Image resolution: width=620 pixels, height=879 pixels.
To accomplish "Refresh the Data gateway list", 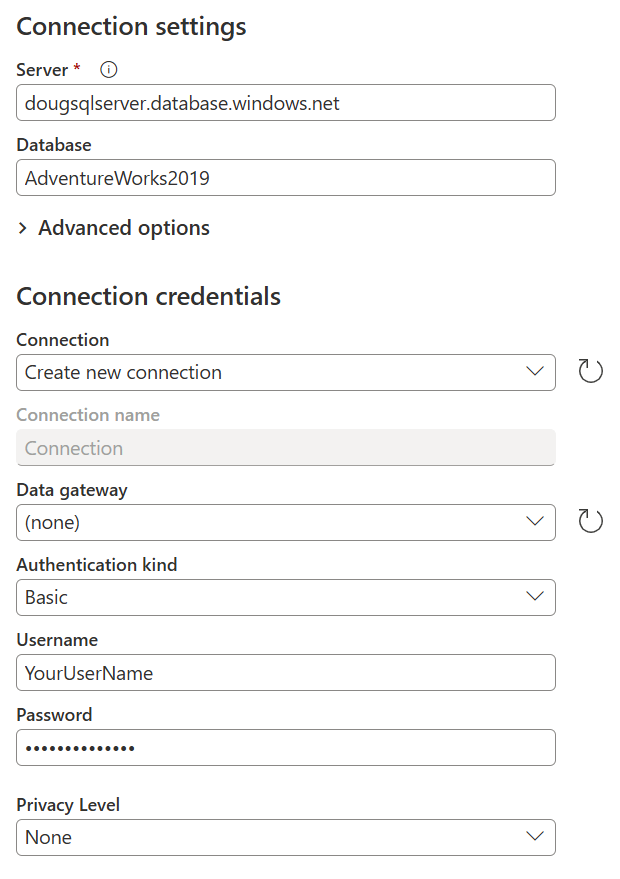I will pyautogui.click(x=590, y=520).
